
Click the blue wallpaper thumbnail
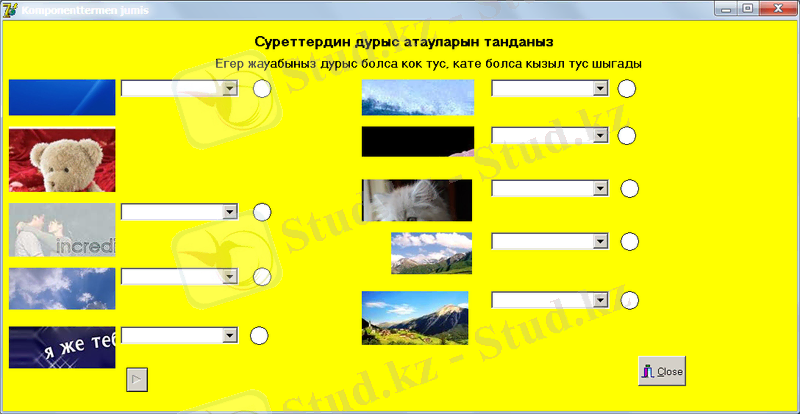coord(62,97)
